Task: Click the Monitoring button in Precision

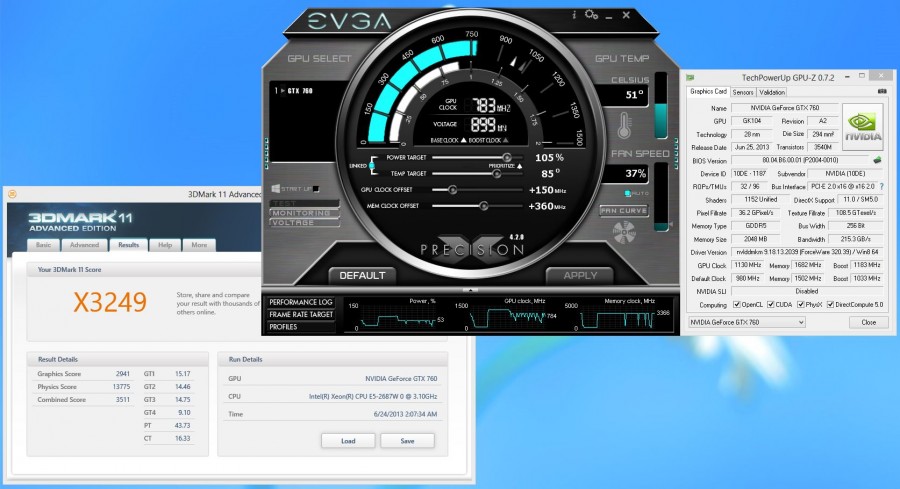Action: coord(304,213)
